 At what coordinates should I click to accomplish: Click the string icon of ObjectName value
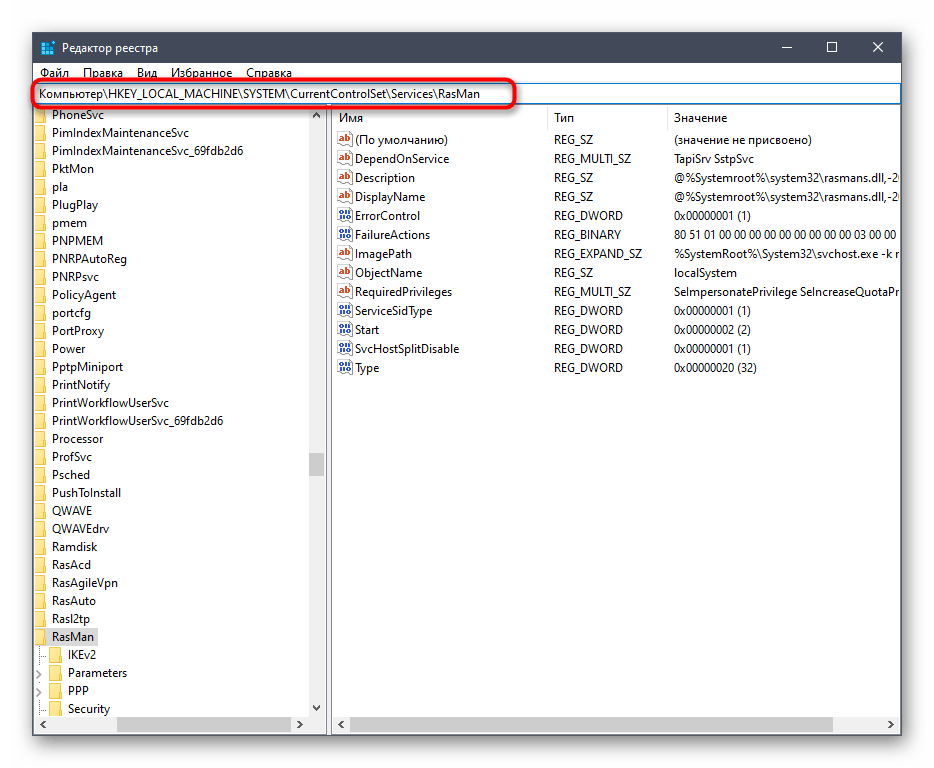345,273
